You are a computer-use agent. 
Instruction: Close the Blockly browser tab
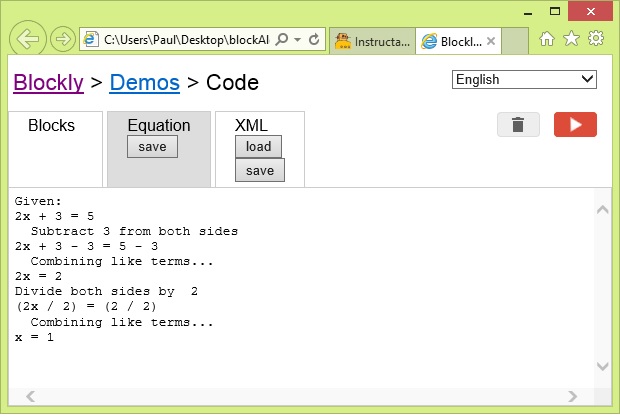pyautogui.click(x=491, y=41)
